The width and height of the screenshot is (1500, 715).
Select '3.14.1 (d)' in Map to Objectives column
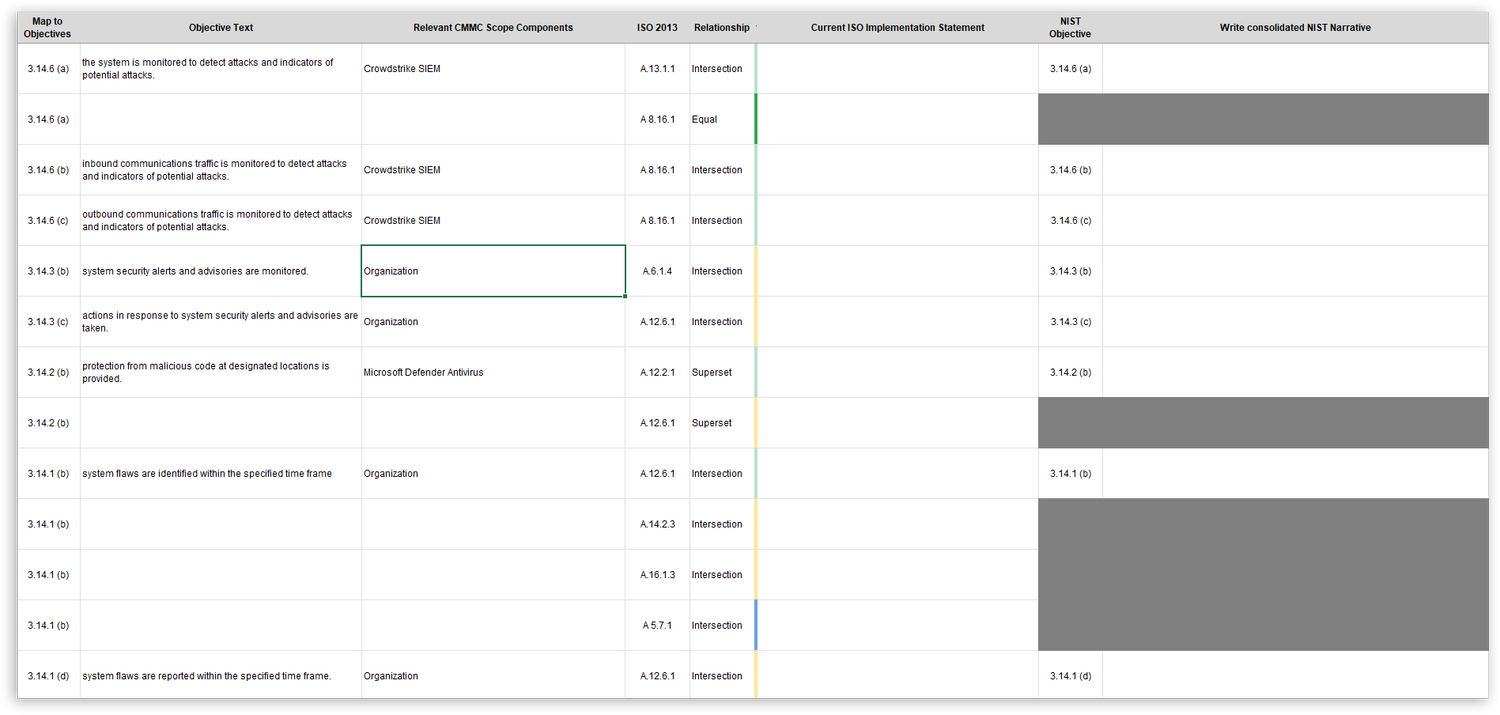pos(49,676)
